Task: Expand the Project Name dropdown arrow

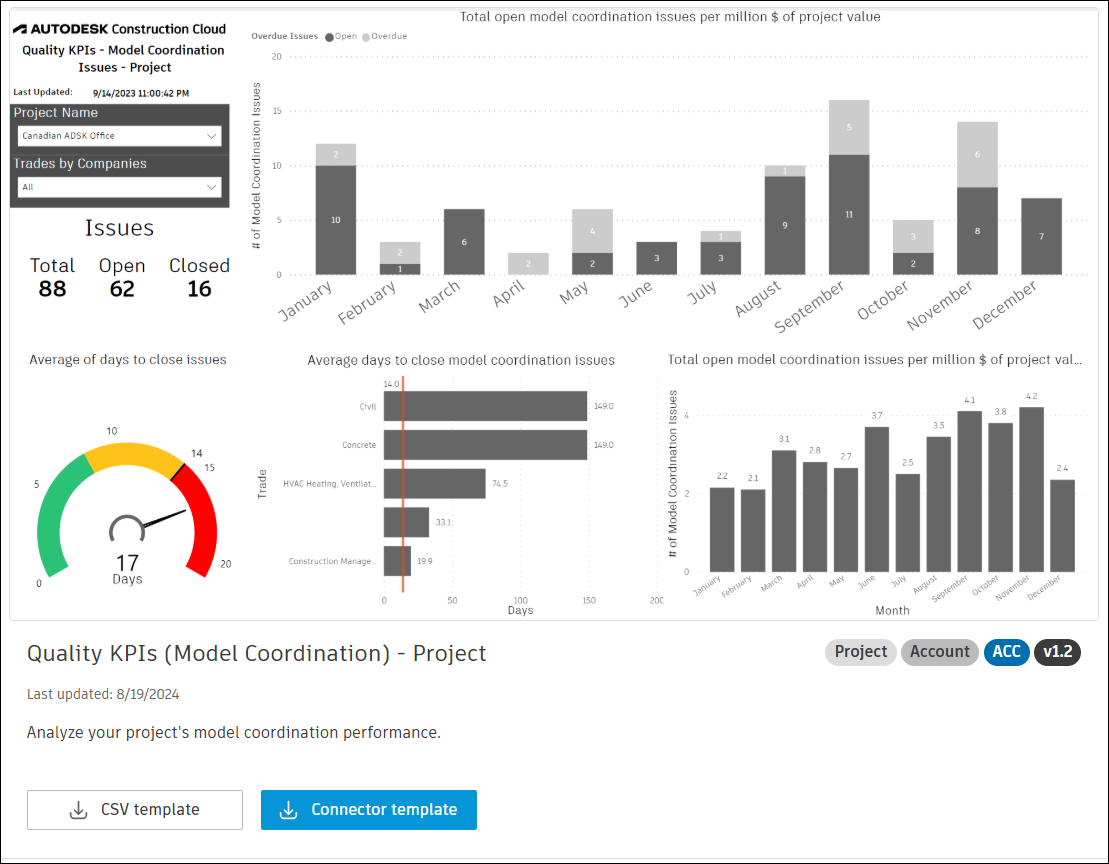Action: click(x=211, y=136)
